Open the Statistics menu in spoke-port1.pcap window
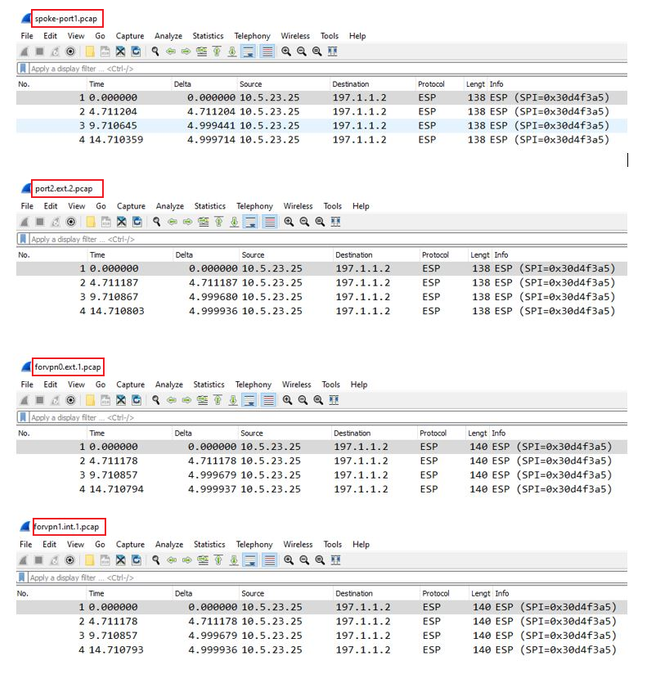This screenshot has width=651, height=679. (x=208, y=36)
